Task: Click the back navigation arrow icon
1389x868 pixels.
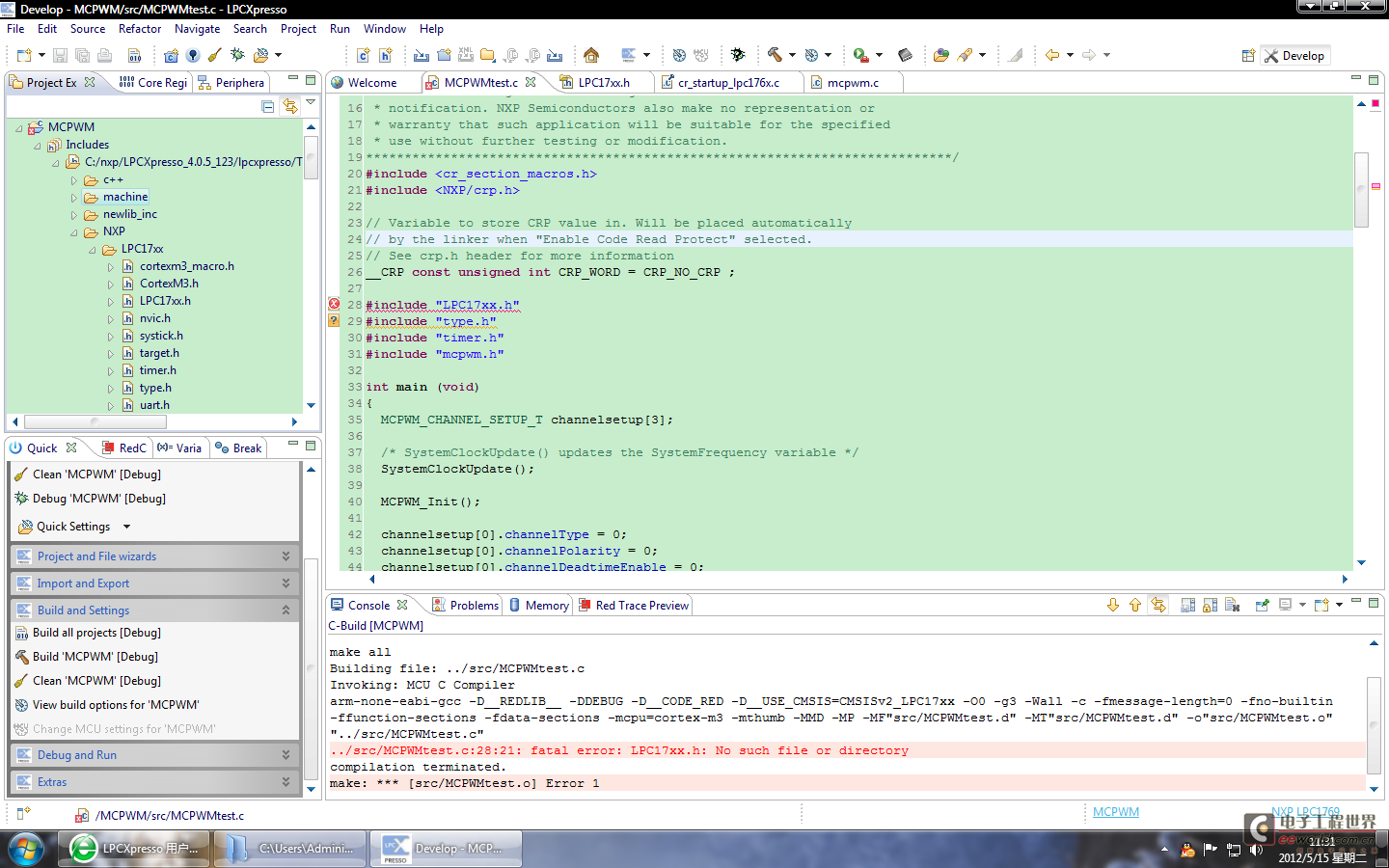Action: (1052, 55)
